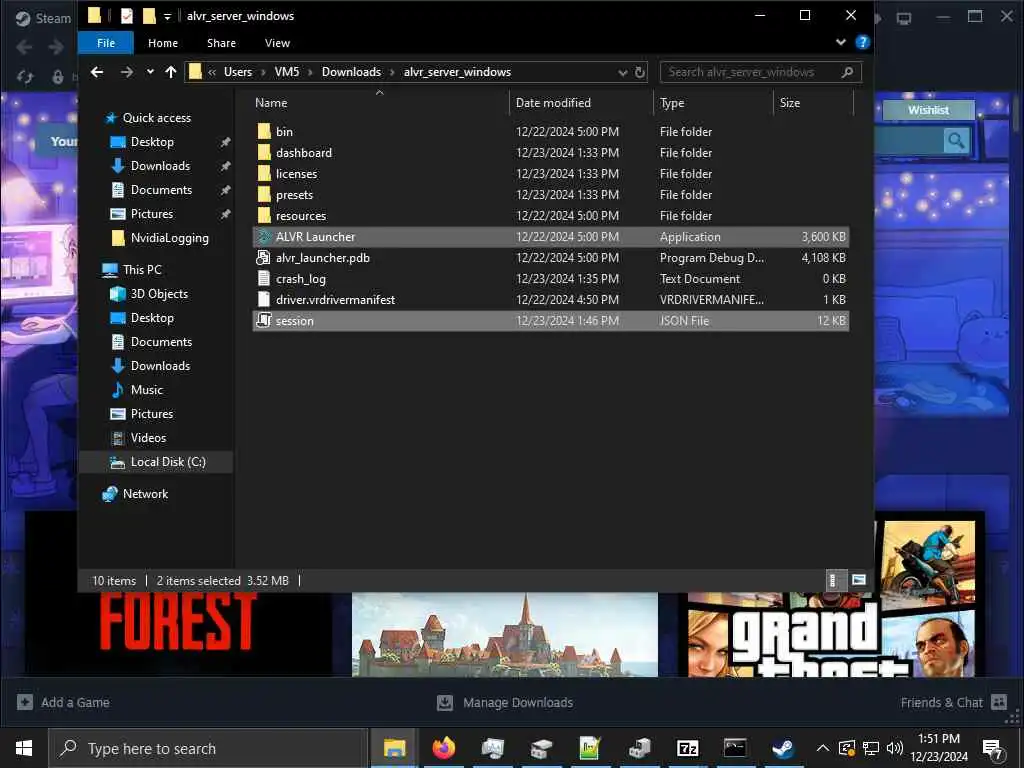This screenshot has height=768, width=1024.
Task: Open Manage Downloads in Steam window
Action: pyautogui.click(x=505, y=703)
